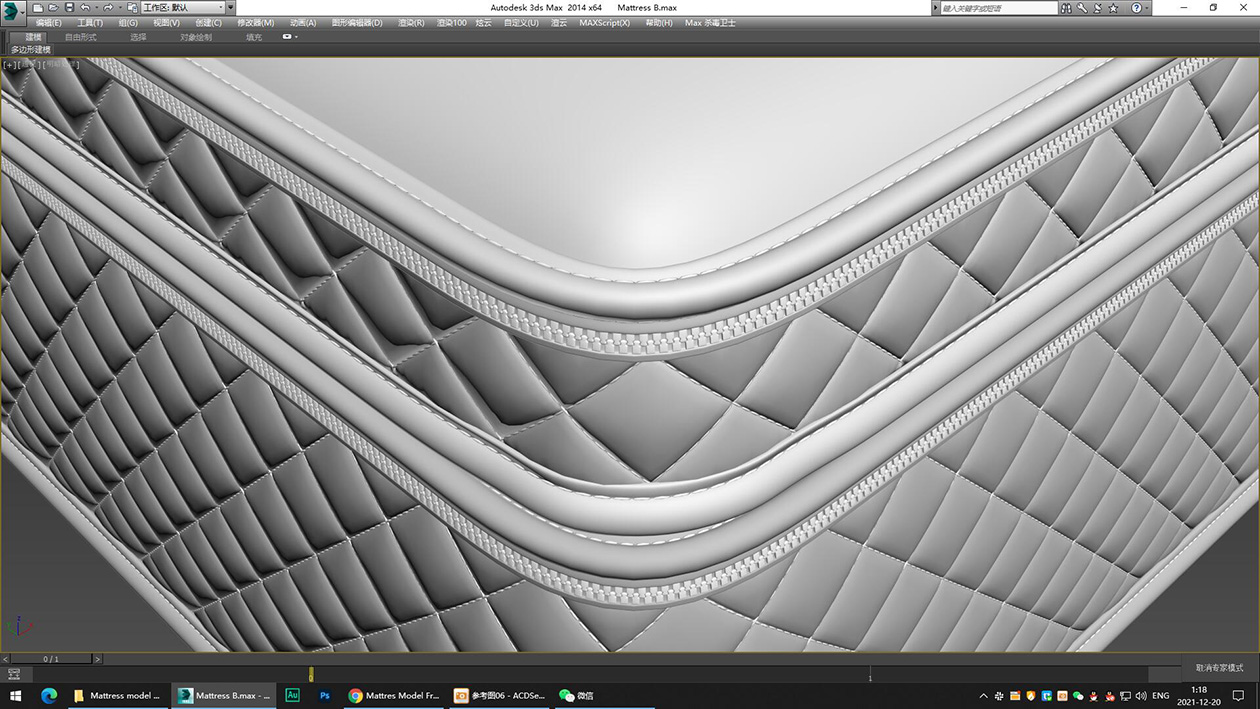Click the ENG language indicator

click(1161, 695)
